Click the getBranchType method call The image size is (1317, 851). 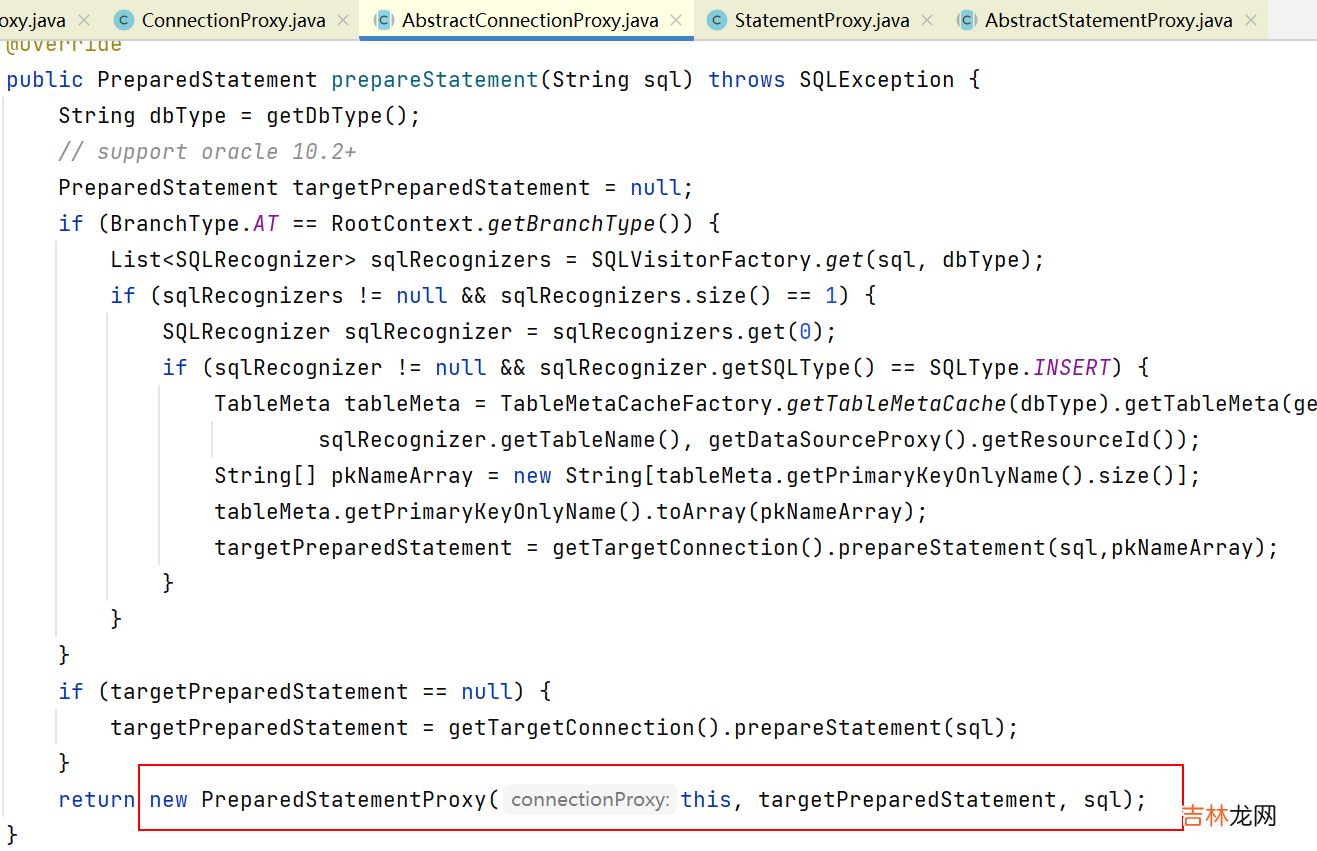click(x=571, y=224)
